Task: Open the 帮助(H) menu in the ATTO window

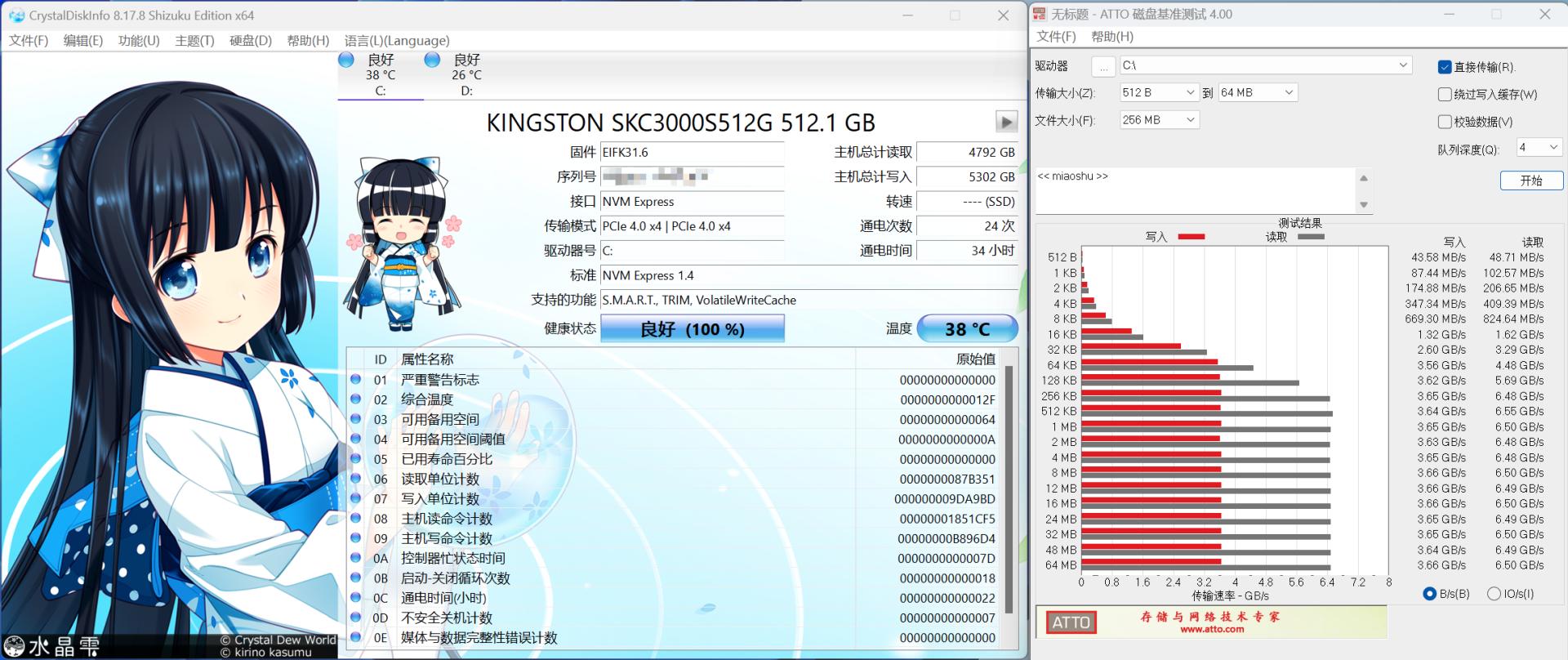Action: coord(1112,37)
